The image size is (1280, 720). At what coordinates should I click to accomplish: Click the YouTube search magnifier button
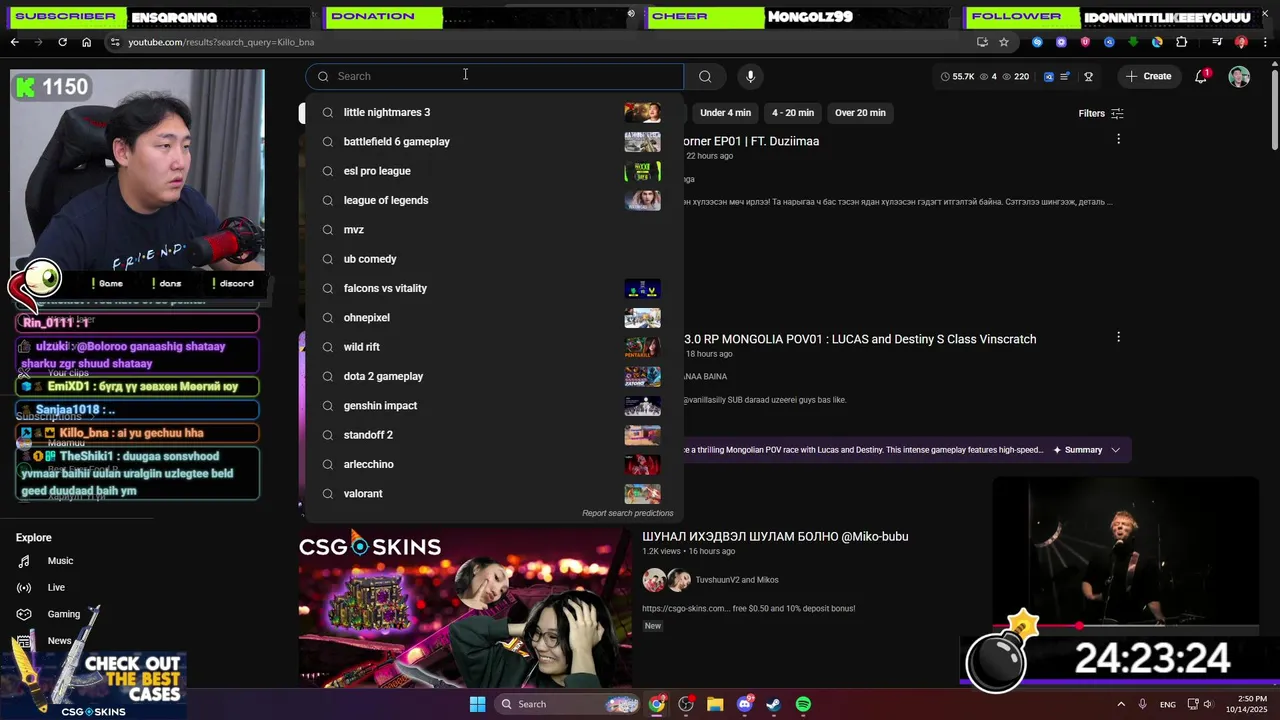point(705,76)
